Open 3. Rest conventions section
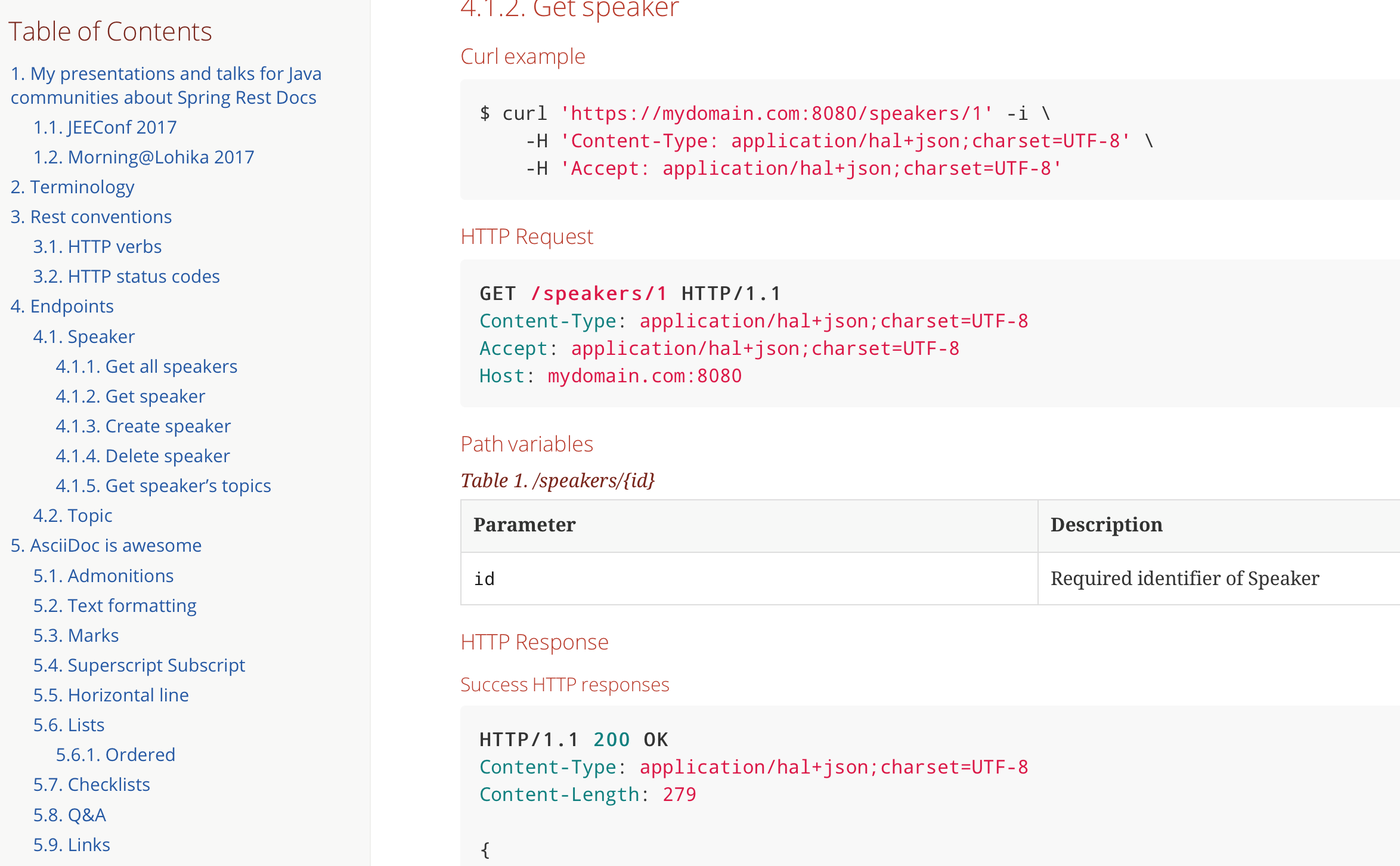The width and height of the screenshot is (1400, 866). click(91, 216)
